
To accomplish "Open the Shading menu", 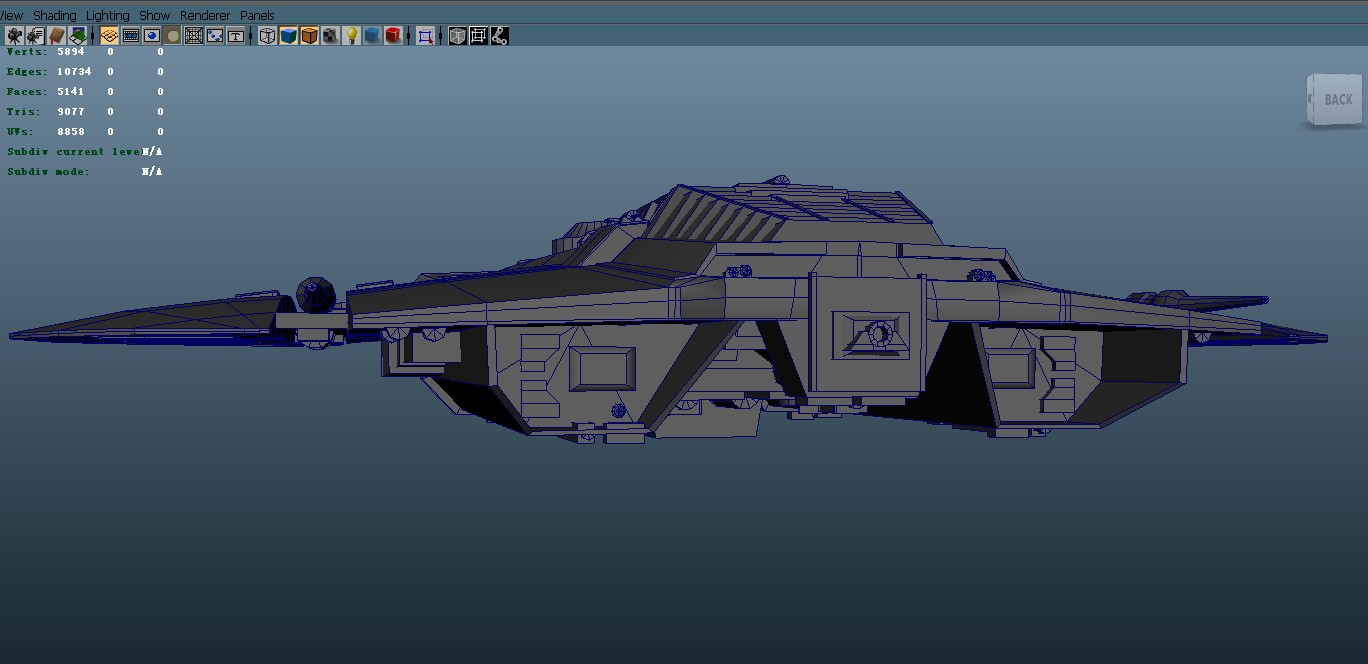I will click(x=54, y=15).
